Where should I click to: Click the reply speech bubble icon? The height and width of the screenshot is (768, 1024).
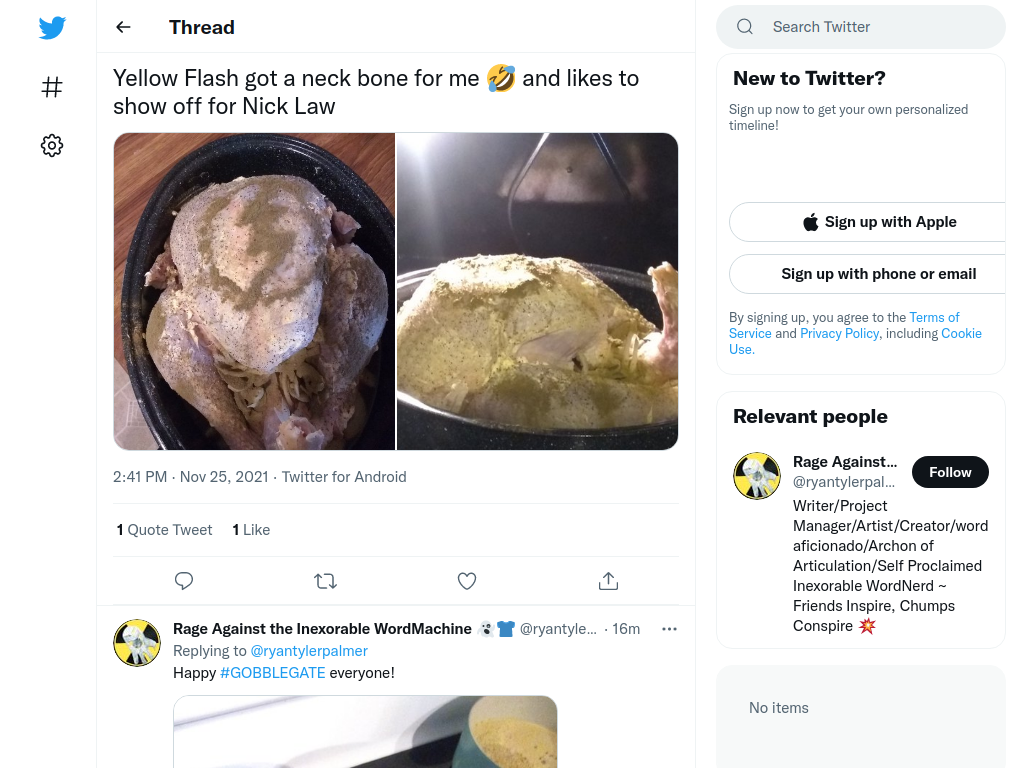point(184,581)
